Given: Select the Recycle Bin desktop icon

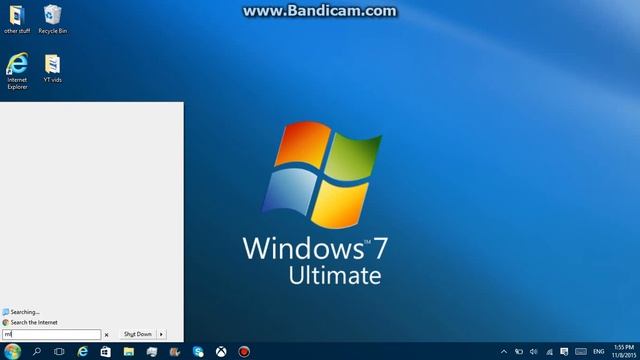Looking at the screenshot, I should (x=53, y=19).
